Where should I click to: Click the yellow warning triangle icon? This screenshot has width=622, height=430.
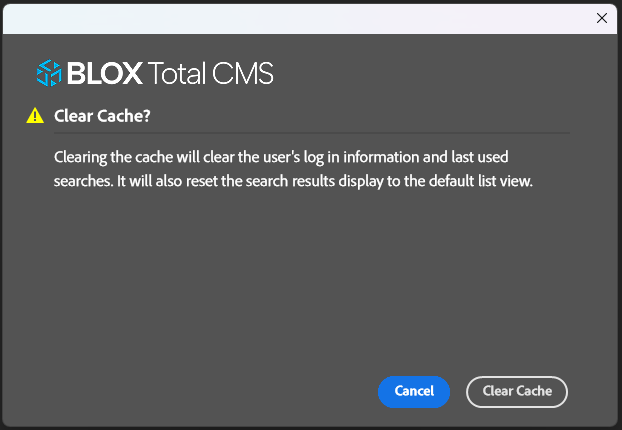36,116
